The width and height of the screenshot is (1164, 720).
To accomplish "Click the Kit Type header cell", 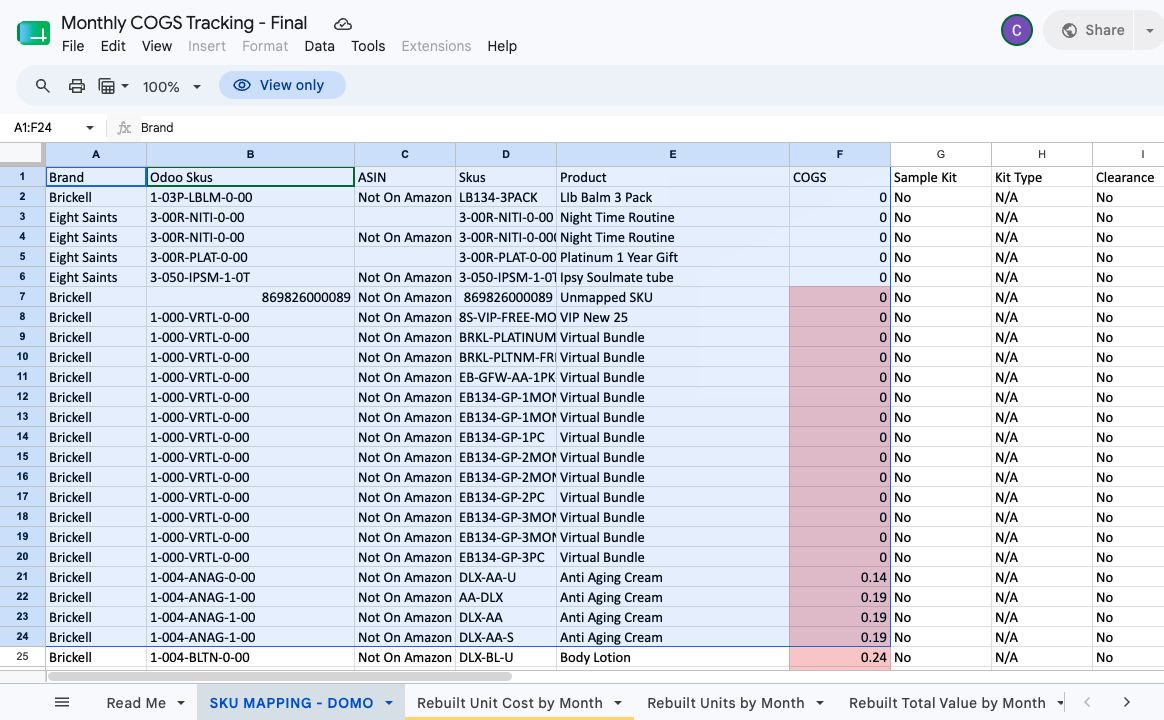I will click(x=1042, y=177).
